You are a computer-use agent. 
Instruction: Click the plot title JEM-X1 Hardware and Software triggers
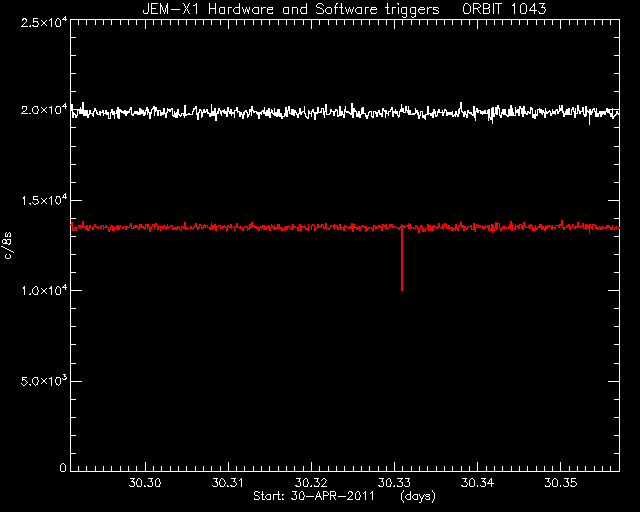point(291,9)
